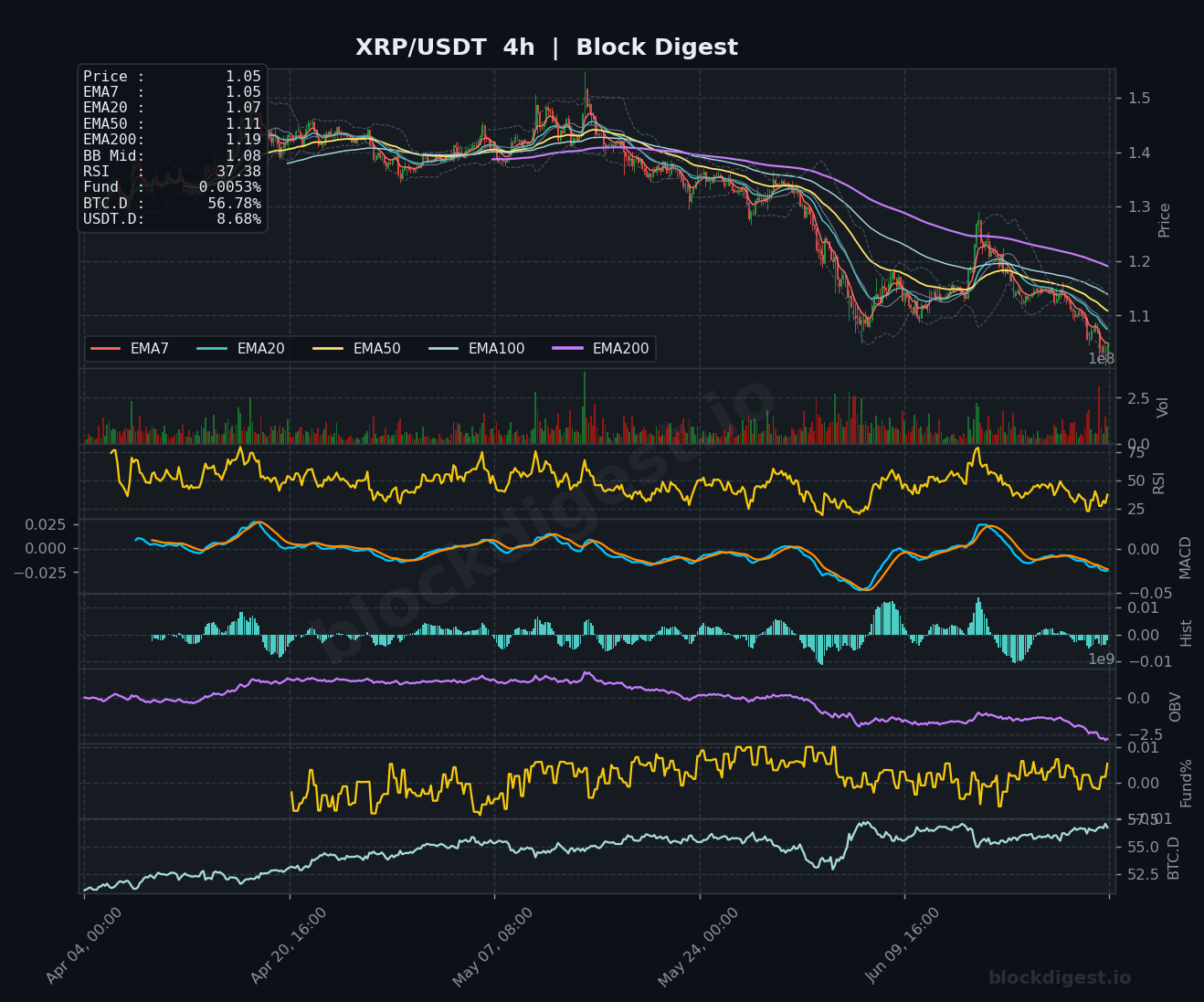The width and height of the screenshot is (1204, 1002).
Task: Click the RSI panel axis label
Action: tap(1159, 482)
